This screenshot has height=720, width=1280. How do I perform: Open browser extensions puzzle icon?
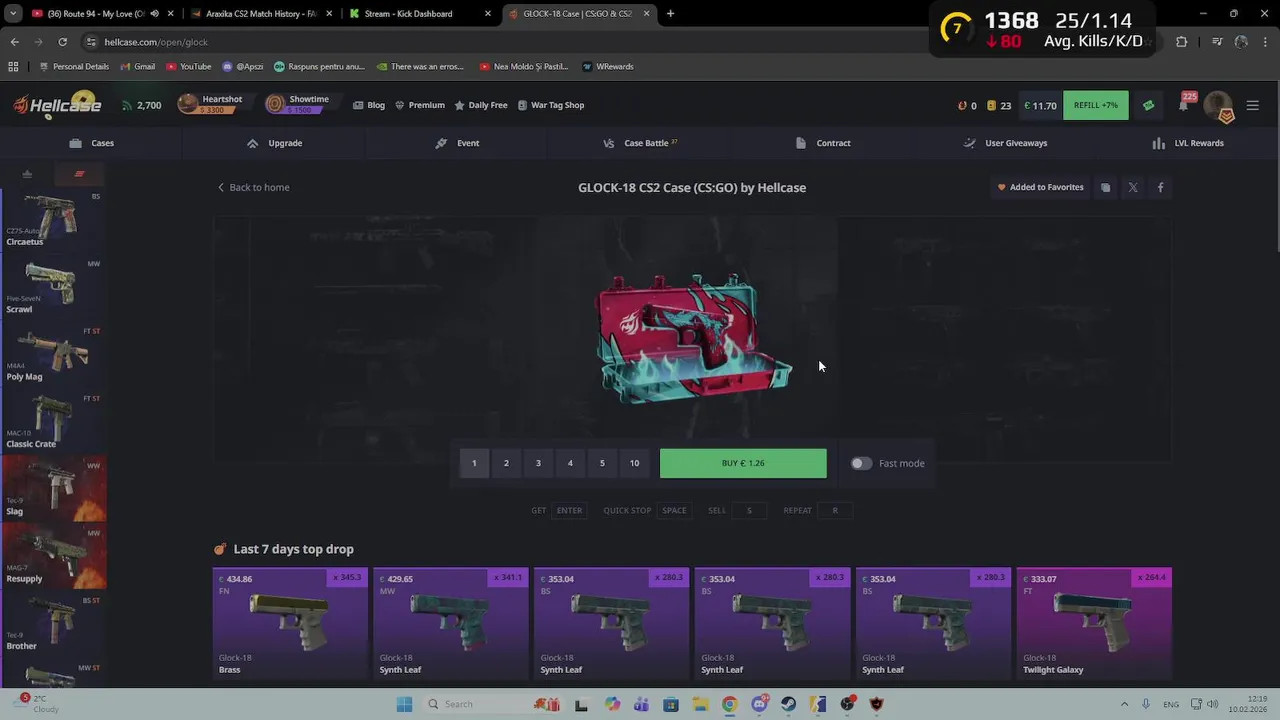coord(1181,42)
